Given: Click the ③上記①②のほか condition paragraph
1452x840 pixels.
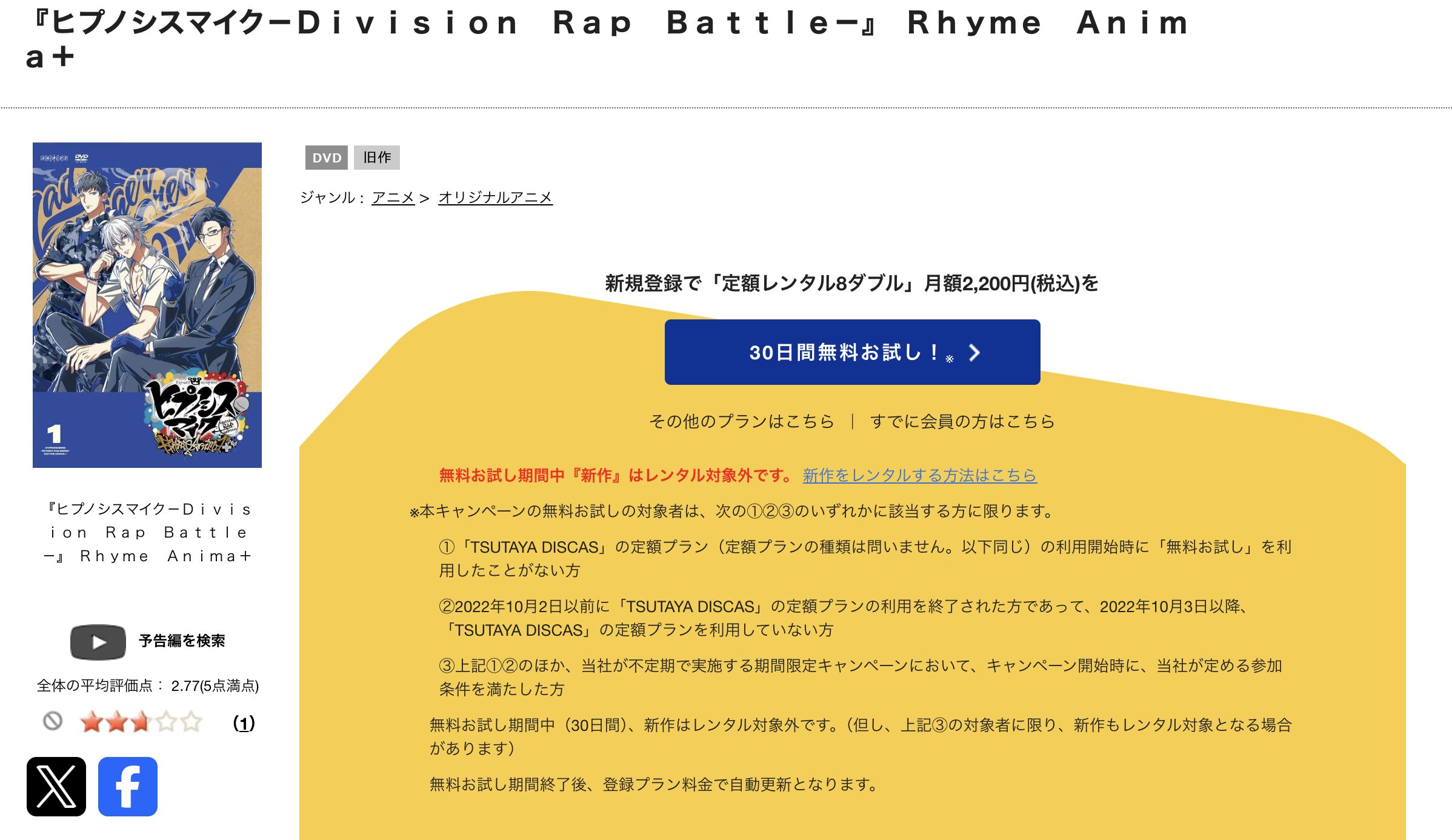Looking at the screenshot, I should pos(861,678).
